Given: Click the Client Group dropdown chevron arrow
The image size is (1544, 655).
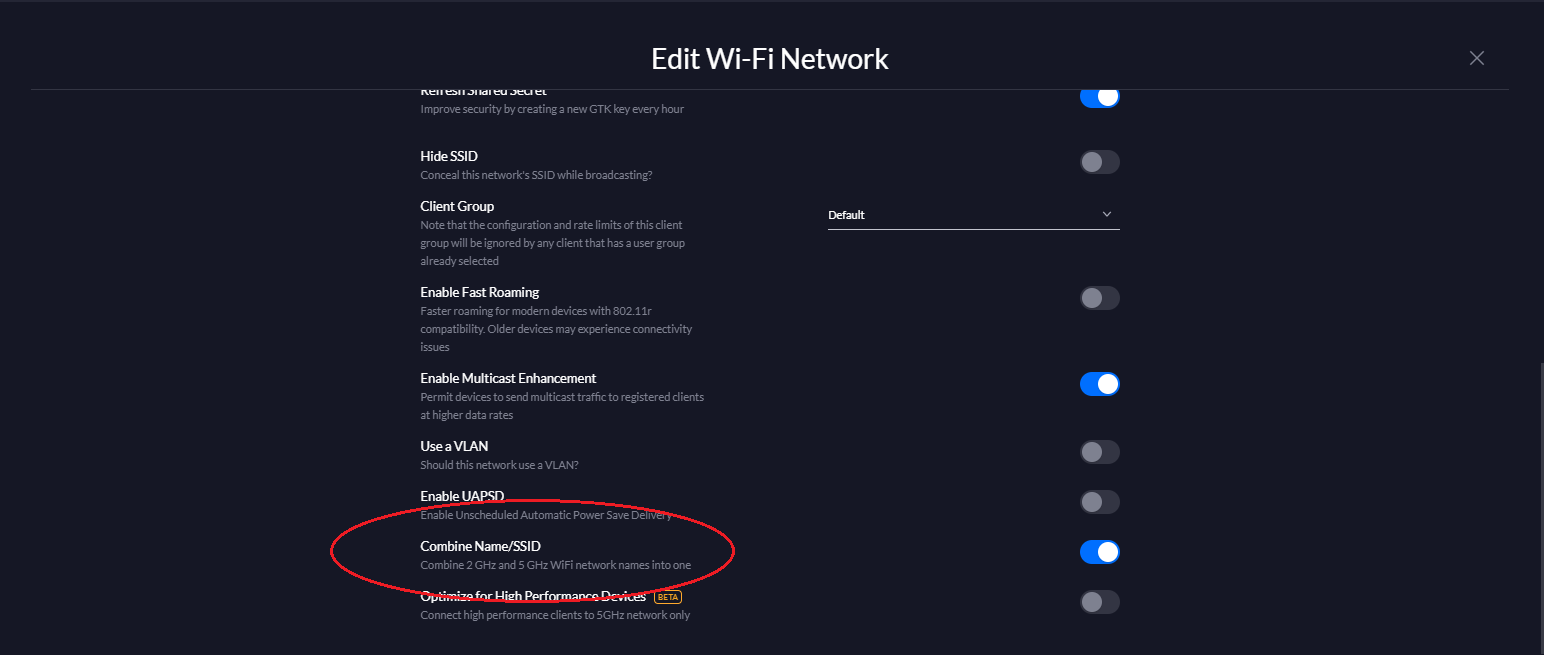Looking at the screenshot, I should (x=1106, y=215).
